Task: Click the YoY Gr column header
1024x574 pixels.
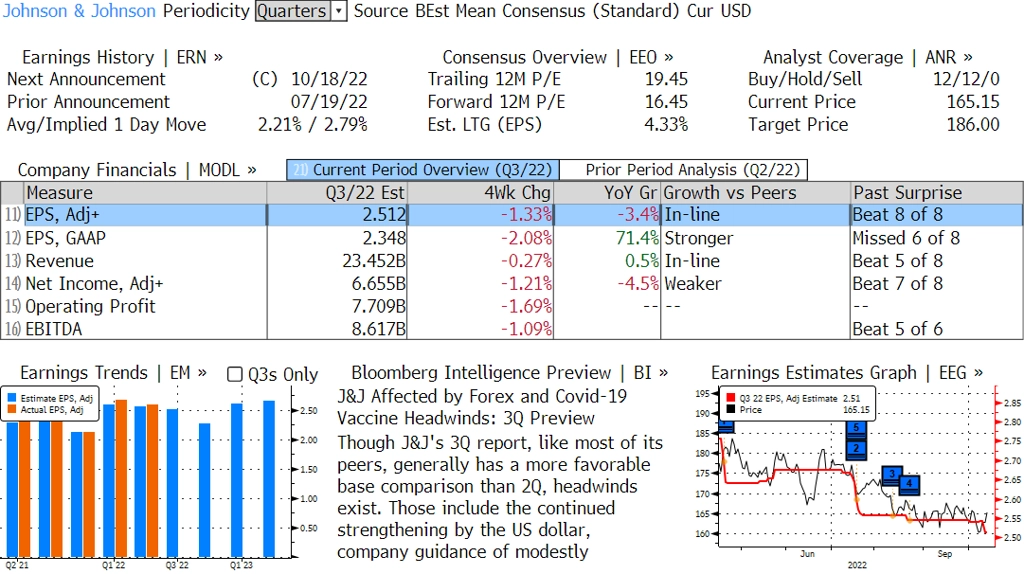Action: click(607, 193)
